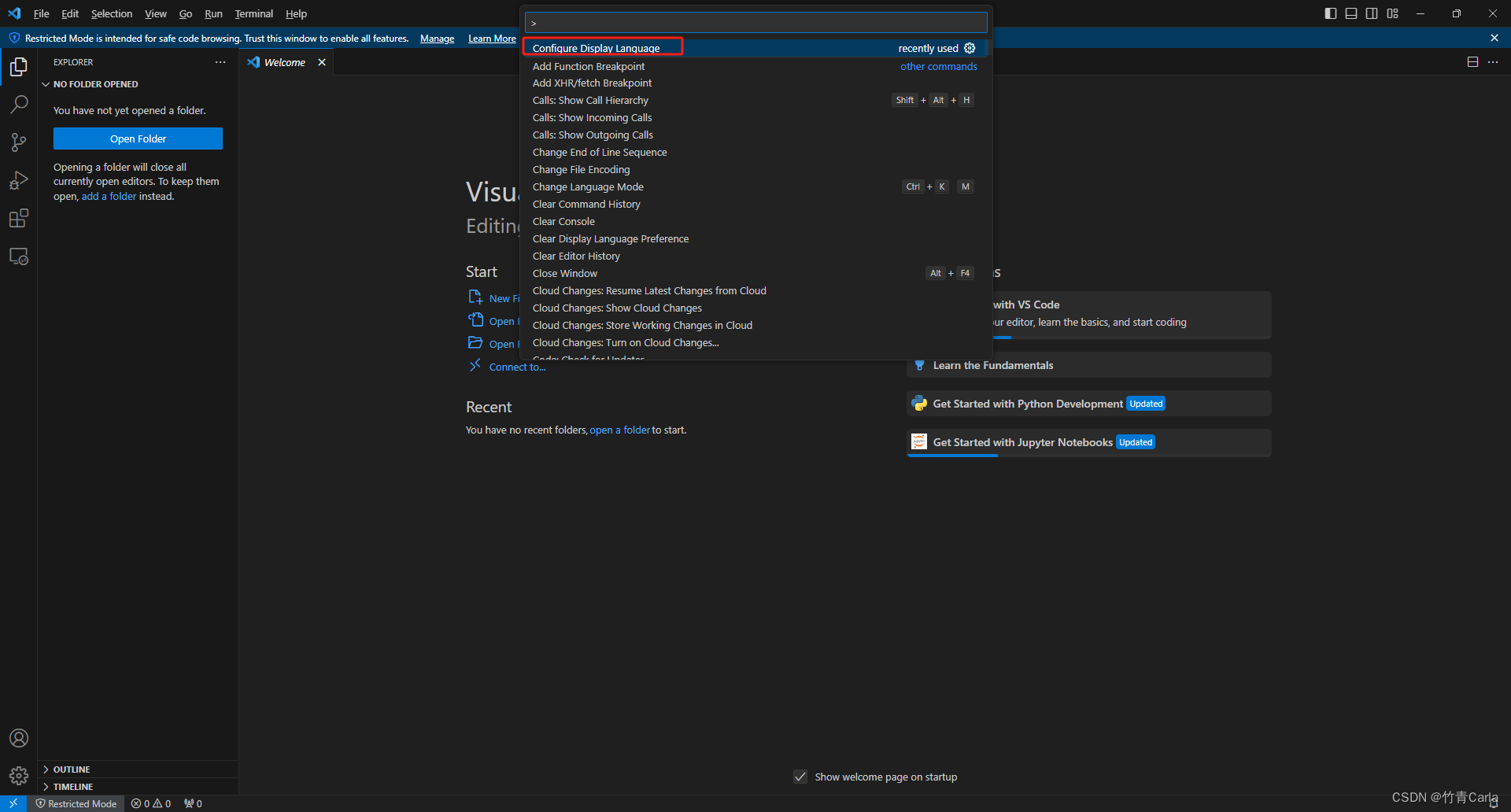Image resolution: width=1511 pixels, height=812 pixels.
Task: Click the gear icon next to recently used
Action: pos(970,48)
